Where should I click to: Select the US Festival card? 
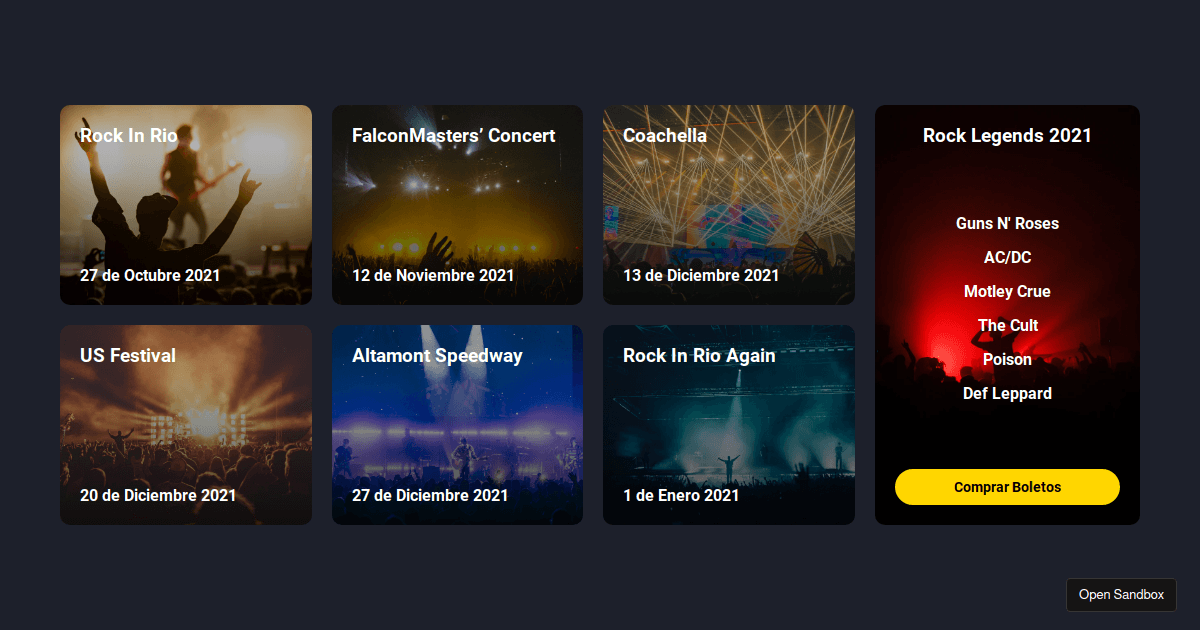point(185,425)
